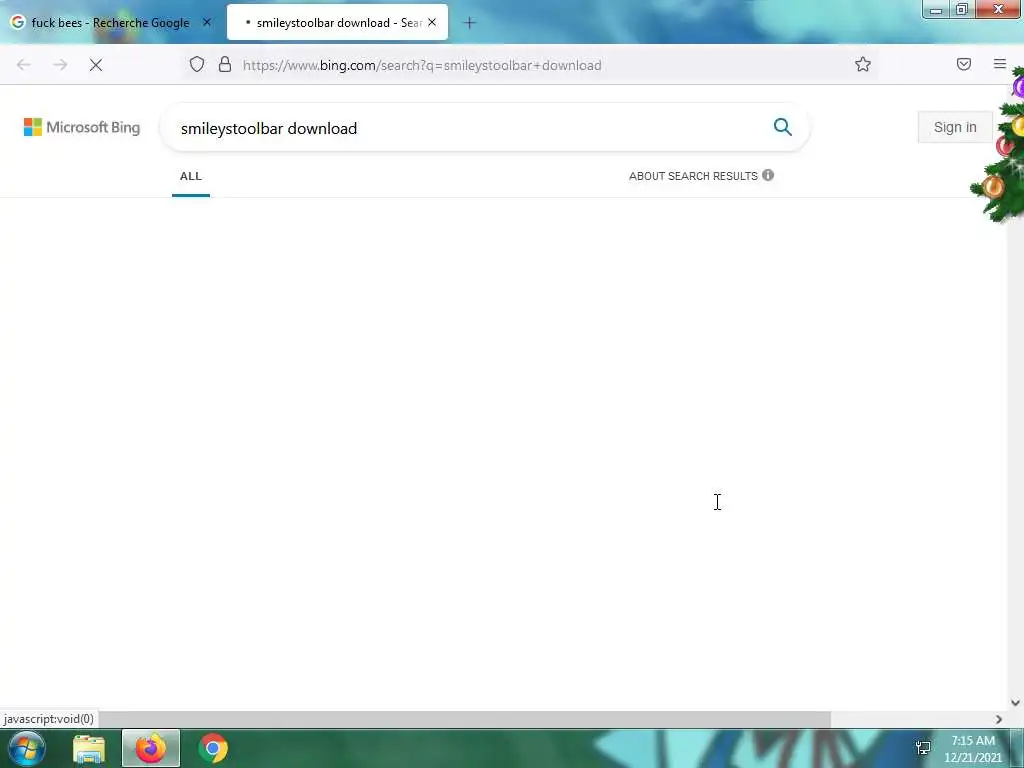
Task: Open the tracking protection shield
Action: [197, 64]
